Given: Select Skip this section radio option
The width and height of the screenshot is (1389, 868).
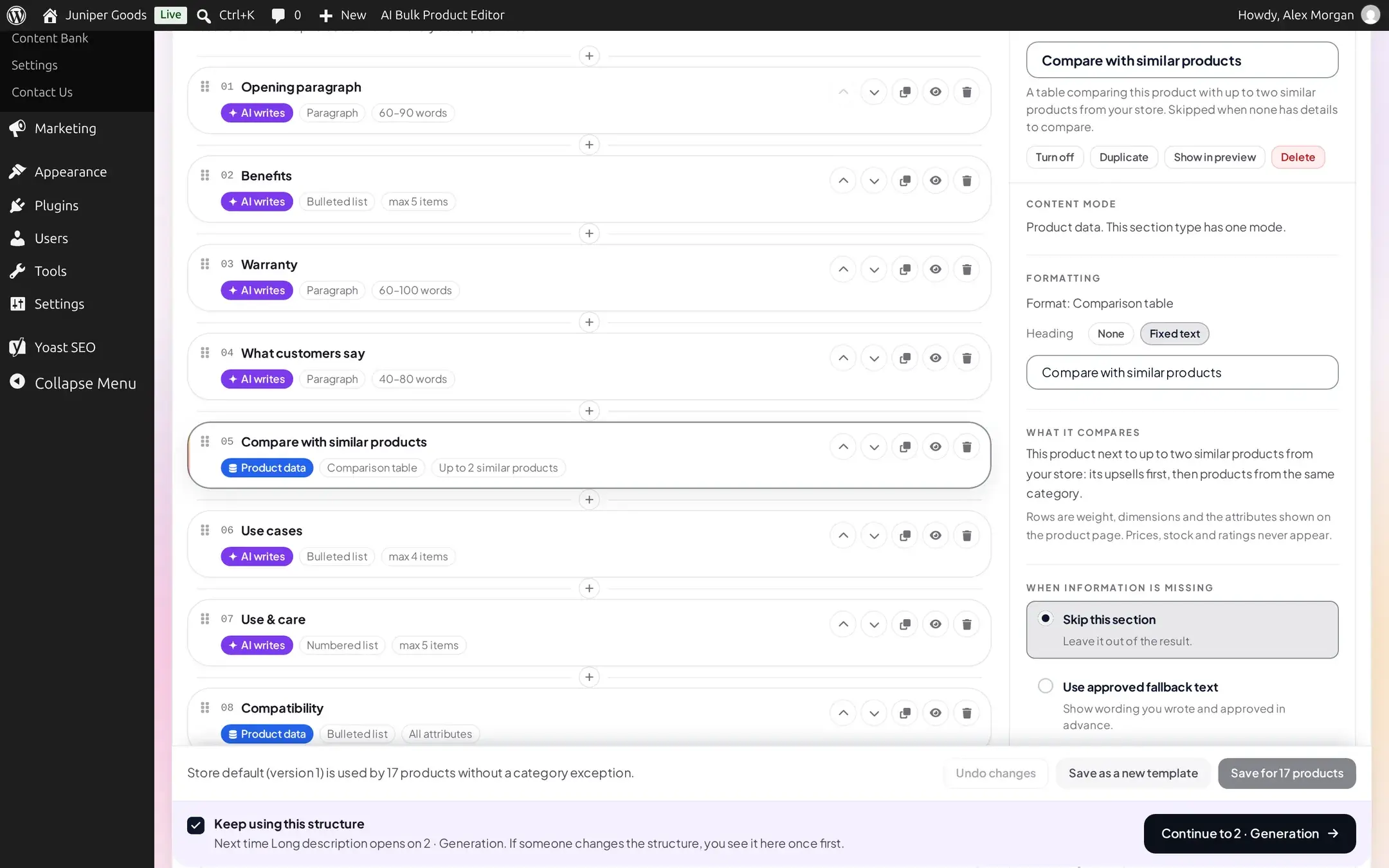Looking at the screenshot, I should [1046, 619].
